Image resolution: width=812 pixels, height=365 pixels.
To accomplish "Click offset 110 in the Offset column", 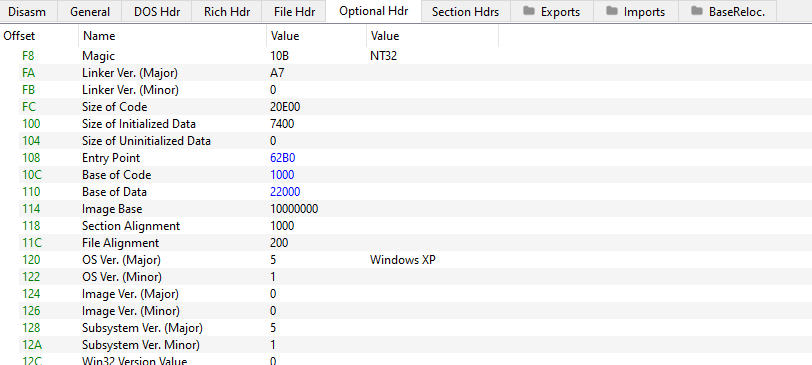I will pyautogui.click(x=31, y=192).
